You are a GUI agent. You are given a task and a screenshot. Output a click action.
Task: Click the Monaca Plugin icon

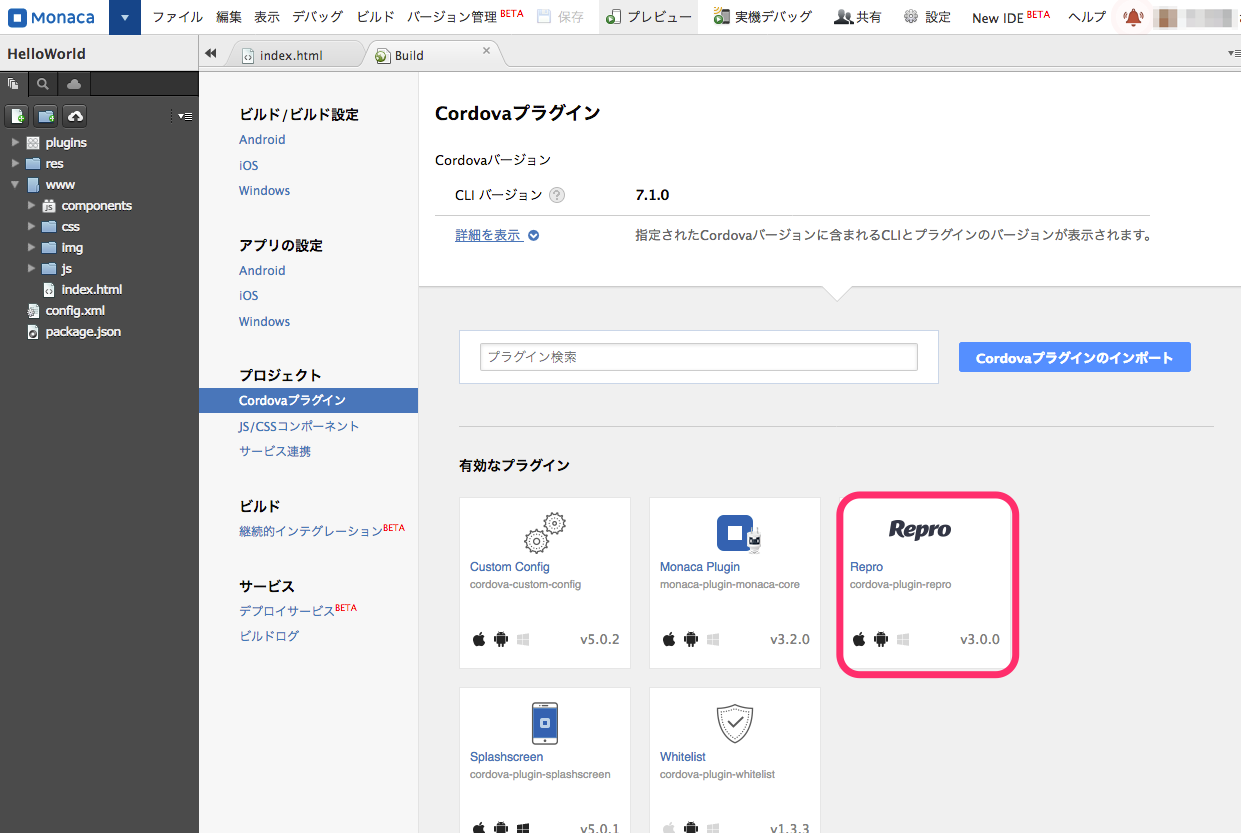point(740,532)
